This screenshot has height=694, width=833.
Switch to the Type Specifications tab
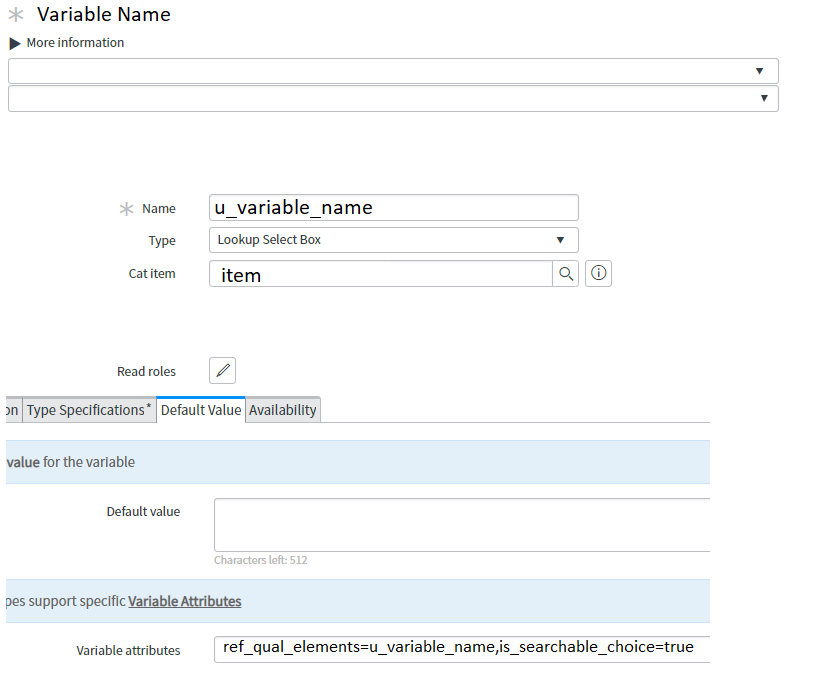click(89, 410)
